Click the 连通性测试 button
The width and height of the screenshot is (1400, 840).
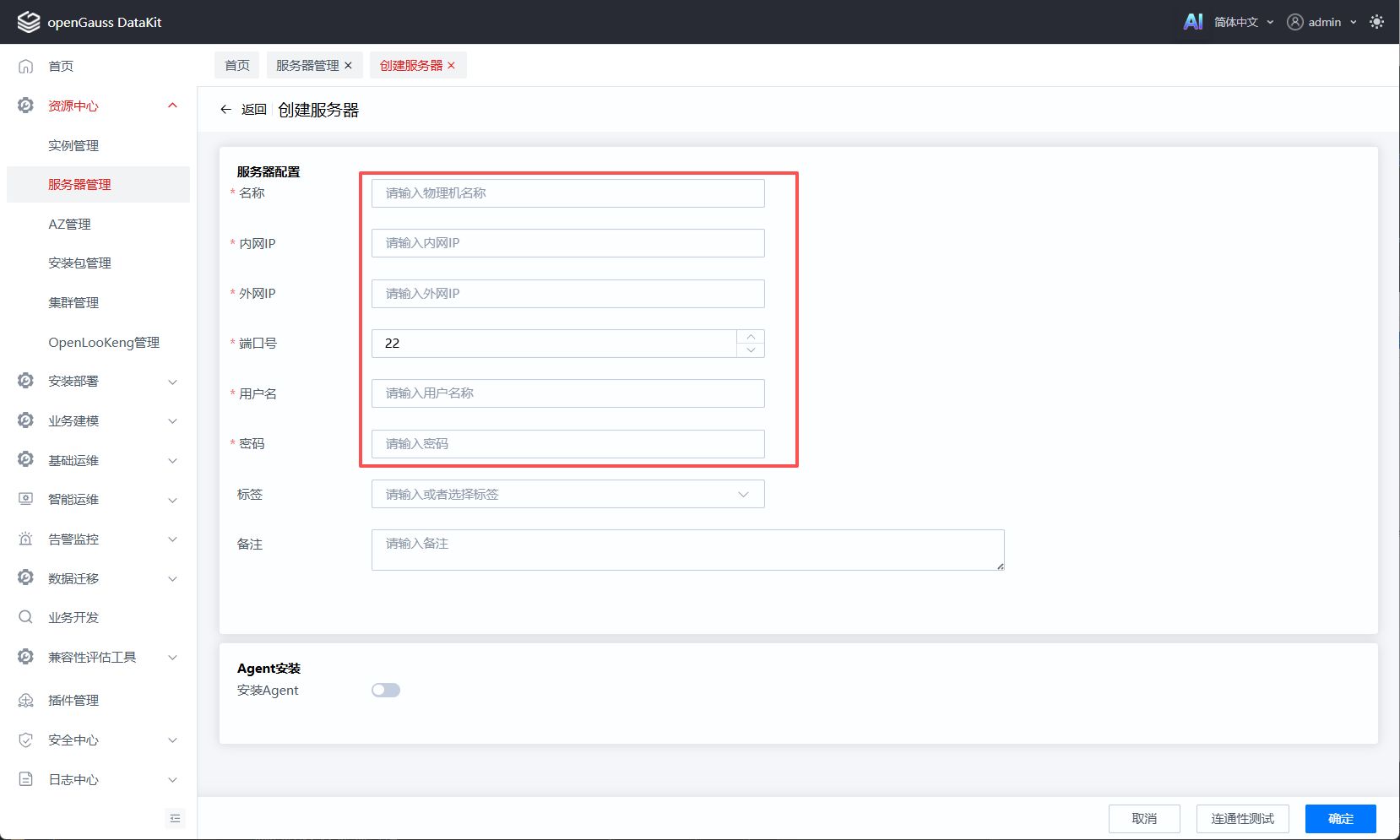point(1243,818)
